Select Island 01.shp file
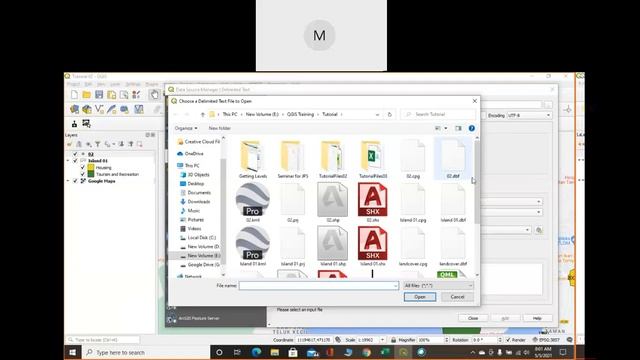640x360 pixels. 333,247
